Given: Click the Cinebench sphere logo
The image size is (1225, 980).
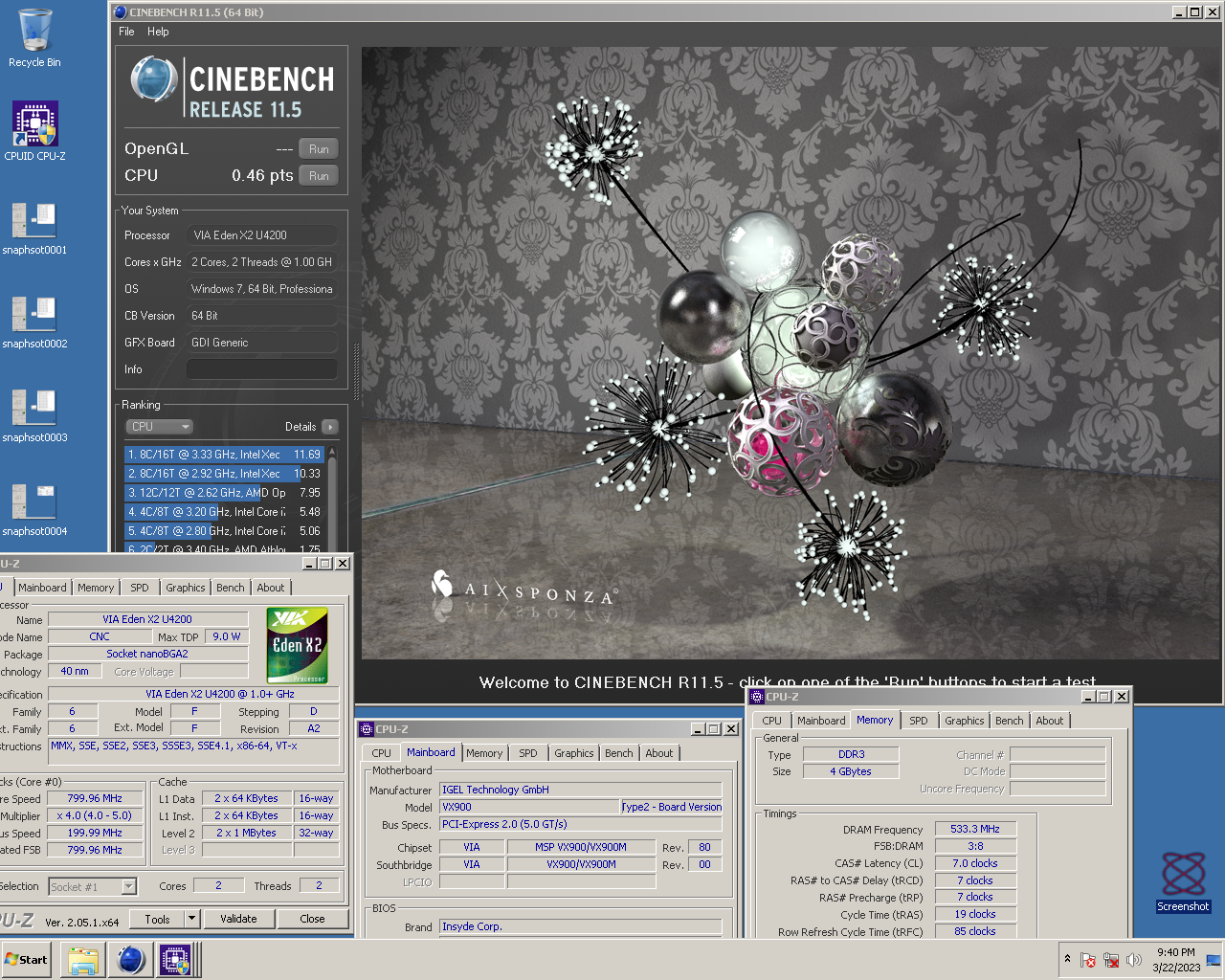Looking at the screenshot, I should point(153,79).
